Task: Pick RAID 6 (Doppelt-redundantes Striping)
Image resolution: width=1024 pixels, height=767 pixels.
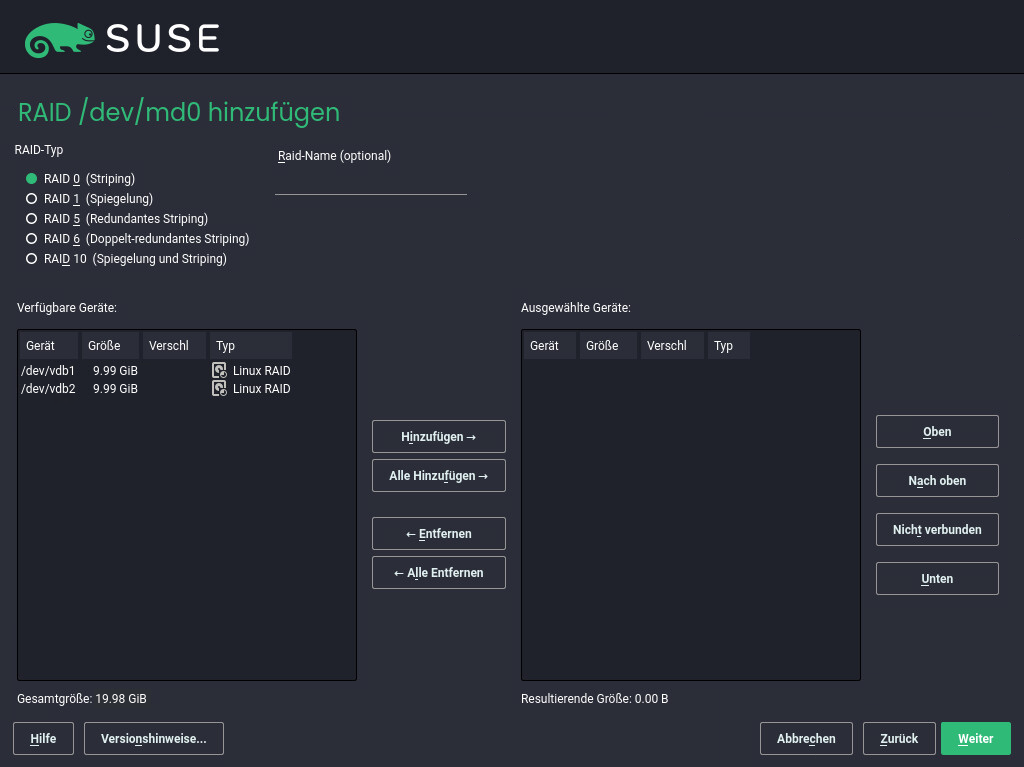Action: tap(32, 239)
